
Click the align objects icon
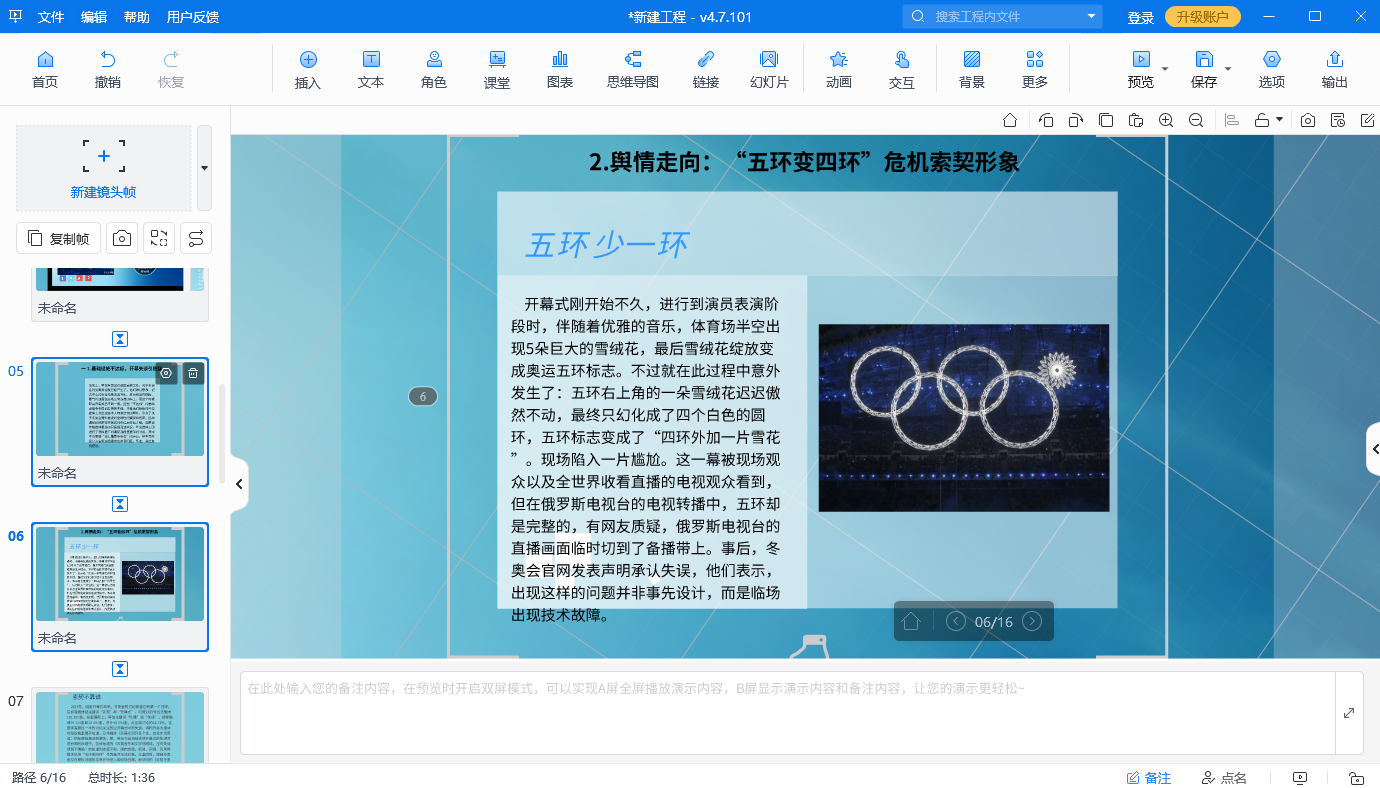pyautogui.click(x=1232, y=120)
